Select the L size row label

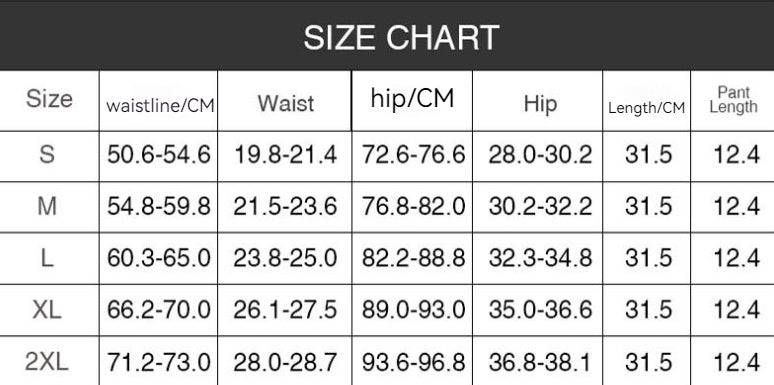pyautogui.click(x=47, y=258)
